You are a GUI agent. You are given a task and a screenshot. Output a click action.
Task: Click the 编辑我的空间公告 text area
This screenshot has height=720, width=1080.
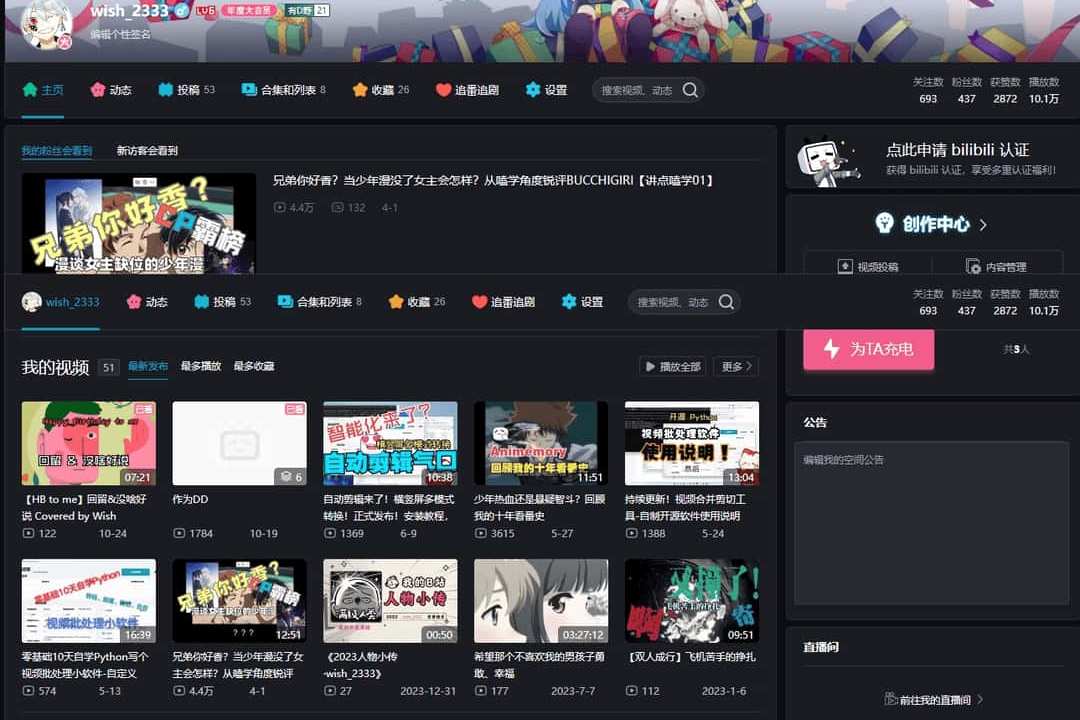click(930, 522)
